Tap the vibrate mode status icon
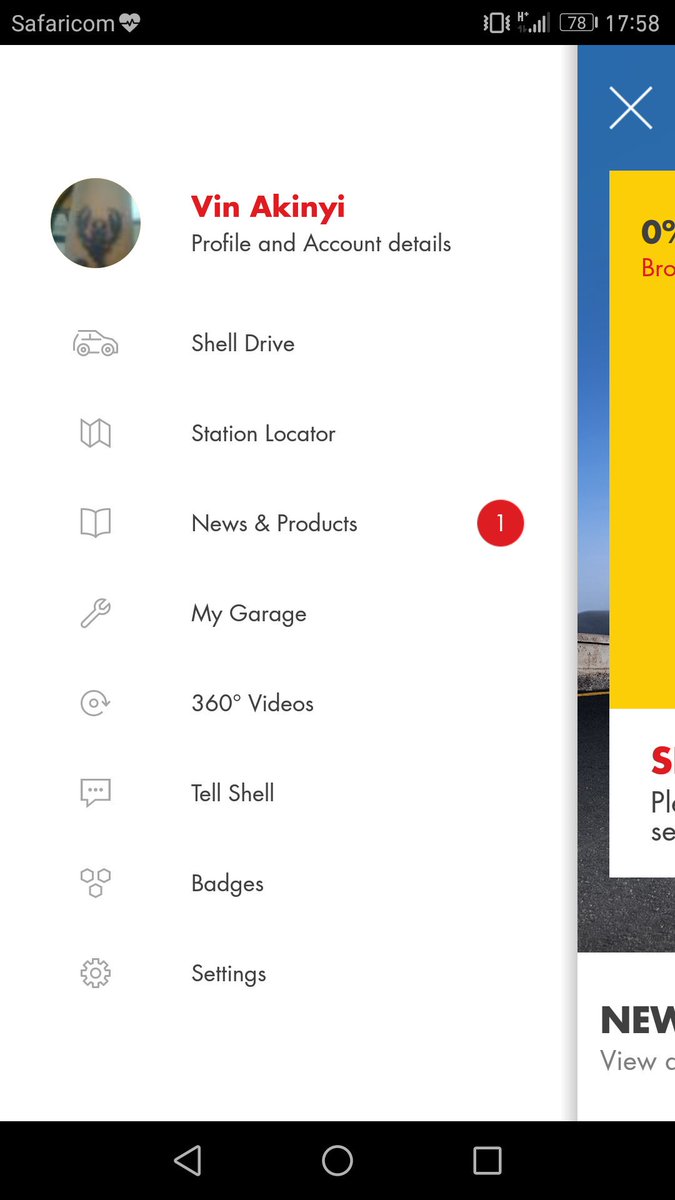The height and width of the screenshot is (1200, 675). pyautogui.click(x=496, y=22)
